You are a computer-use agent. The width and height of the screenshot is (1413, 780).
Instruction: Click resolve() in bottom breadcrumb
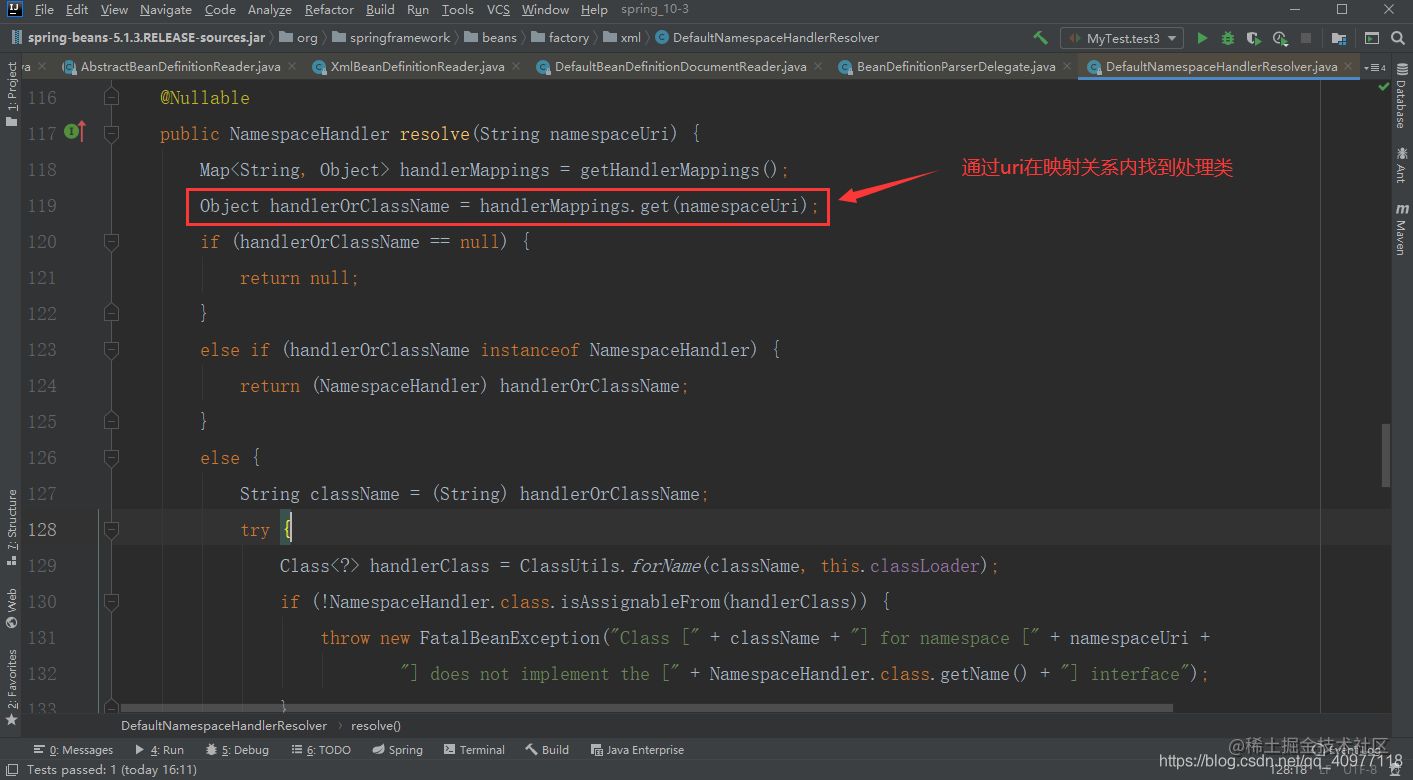click(x=376, y=726)
